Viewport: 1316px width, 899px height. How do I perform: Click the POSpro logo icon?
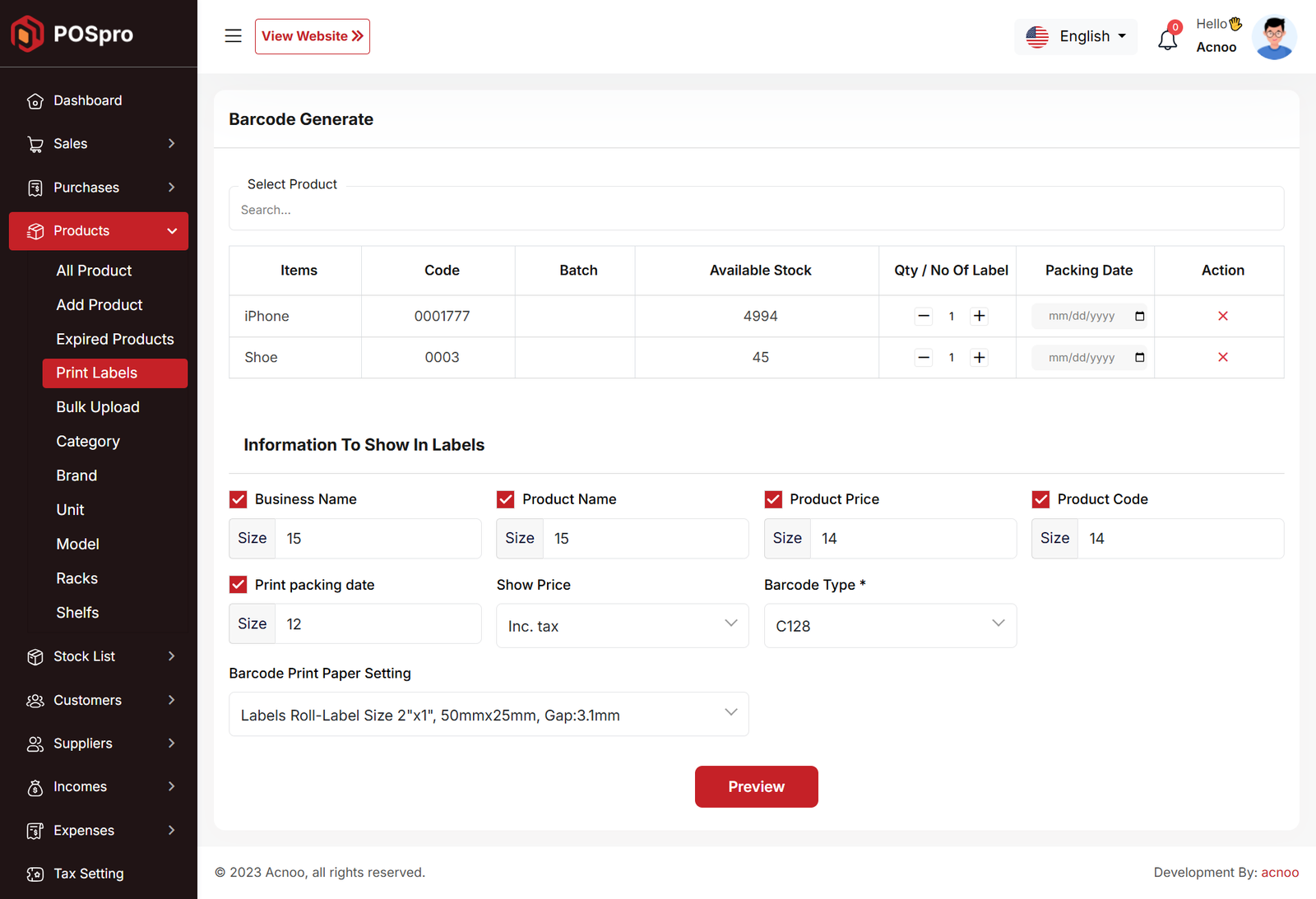pos(27,34)
